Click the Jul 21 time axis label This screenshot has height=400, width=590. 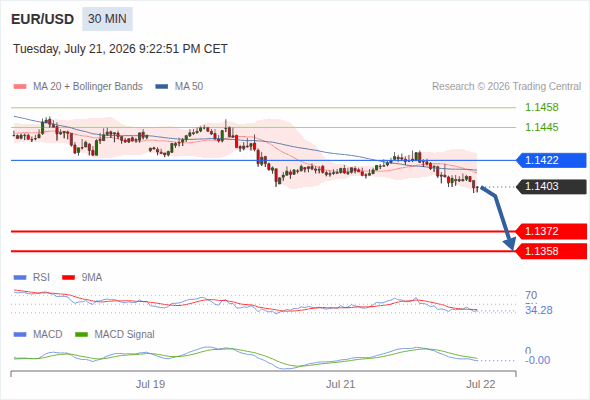(340, 384)
